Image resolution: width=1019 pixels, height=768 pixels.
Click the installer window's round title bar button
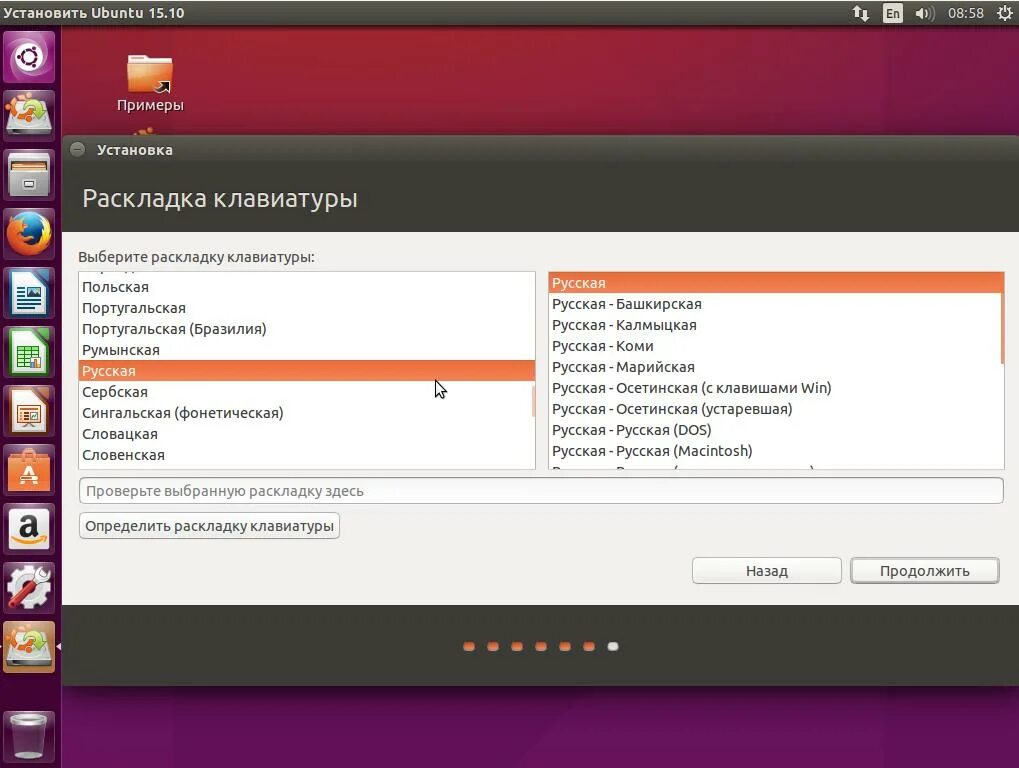click(x=77, y=149)
